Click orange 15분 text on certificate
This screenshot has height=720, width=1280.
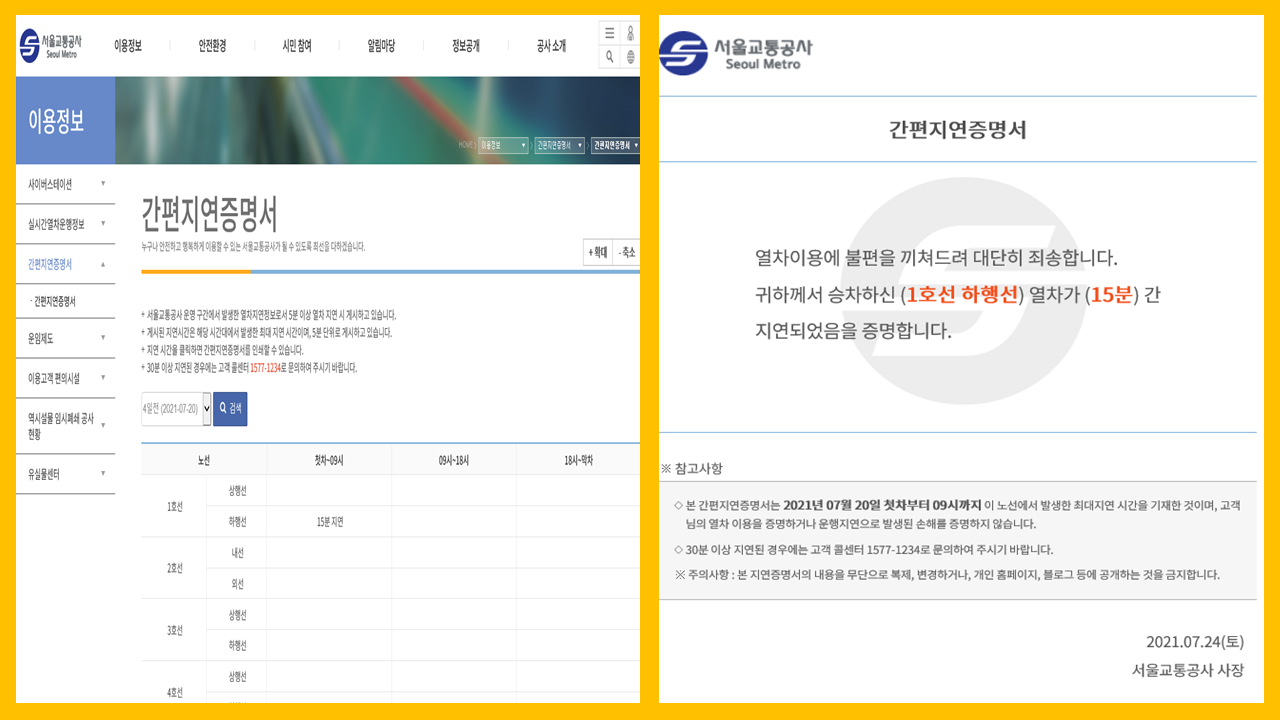[1111, 295]
